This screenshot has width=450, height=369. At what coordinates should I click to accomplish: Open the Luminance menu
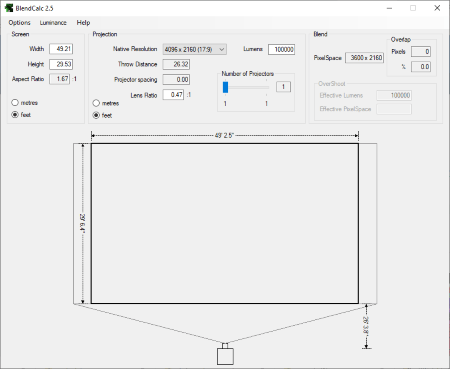click(53, 23)
